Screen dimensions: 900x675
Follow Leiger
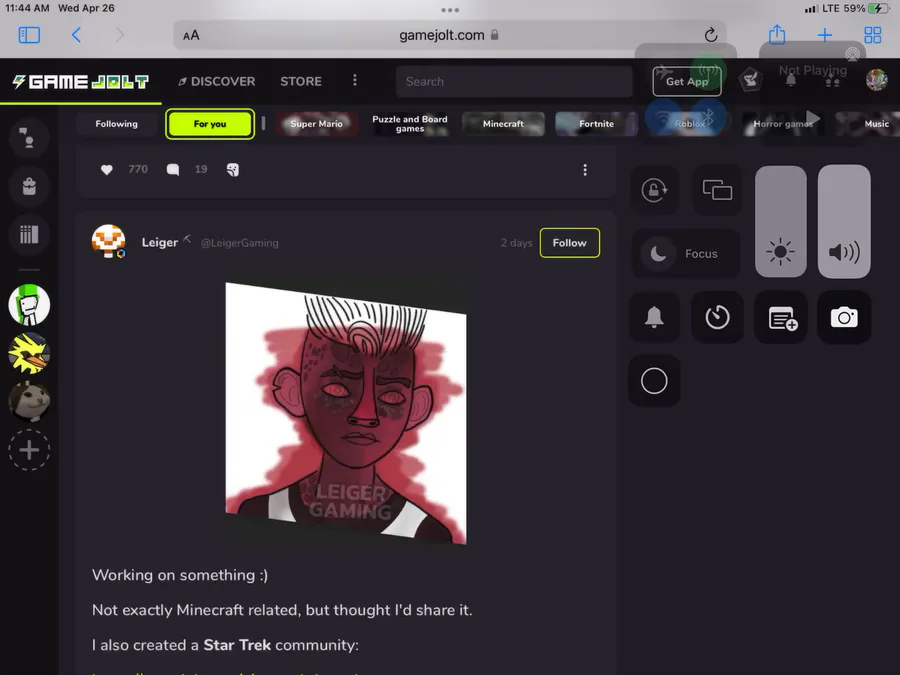[569, 243]
